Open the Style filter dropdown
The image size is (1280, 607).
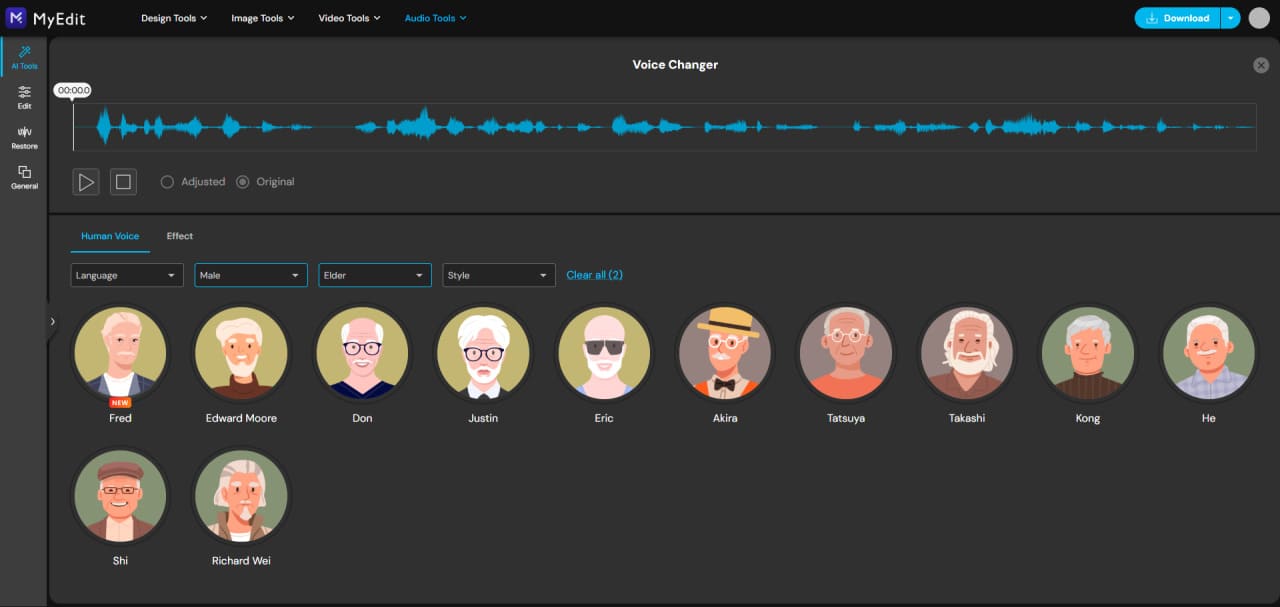498,274
